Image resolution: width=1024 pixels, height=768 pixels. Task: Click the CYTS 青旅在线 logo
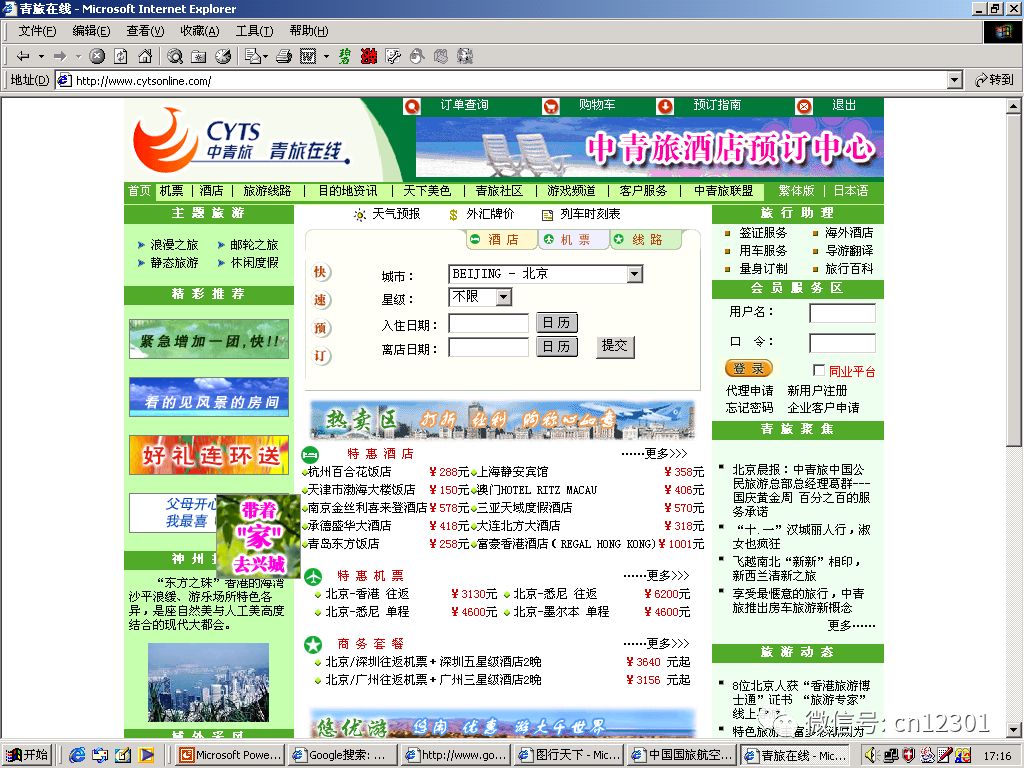click(242, 140)
